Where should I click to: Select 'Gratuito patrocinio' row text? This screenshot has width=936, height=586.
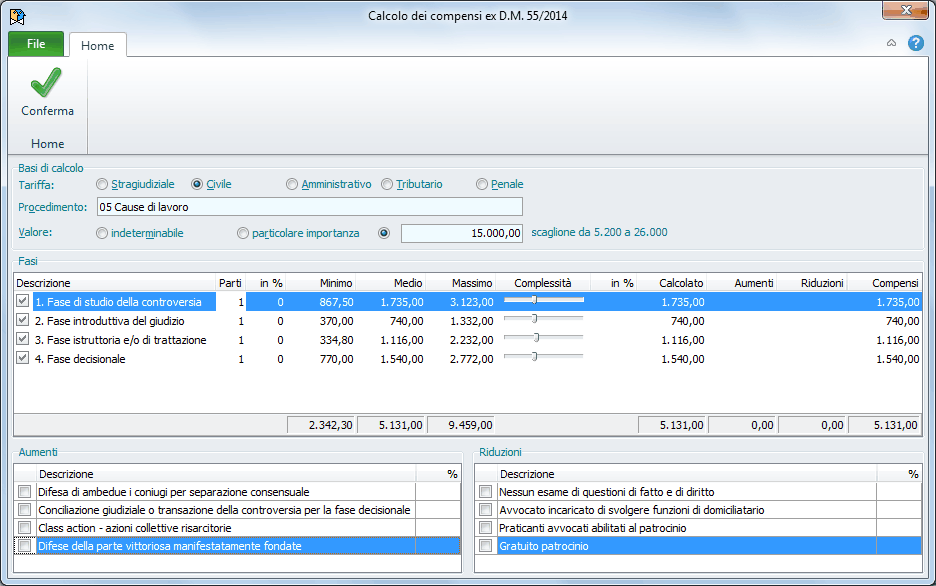(x=544, y=546)
